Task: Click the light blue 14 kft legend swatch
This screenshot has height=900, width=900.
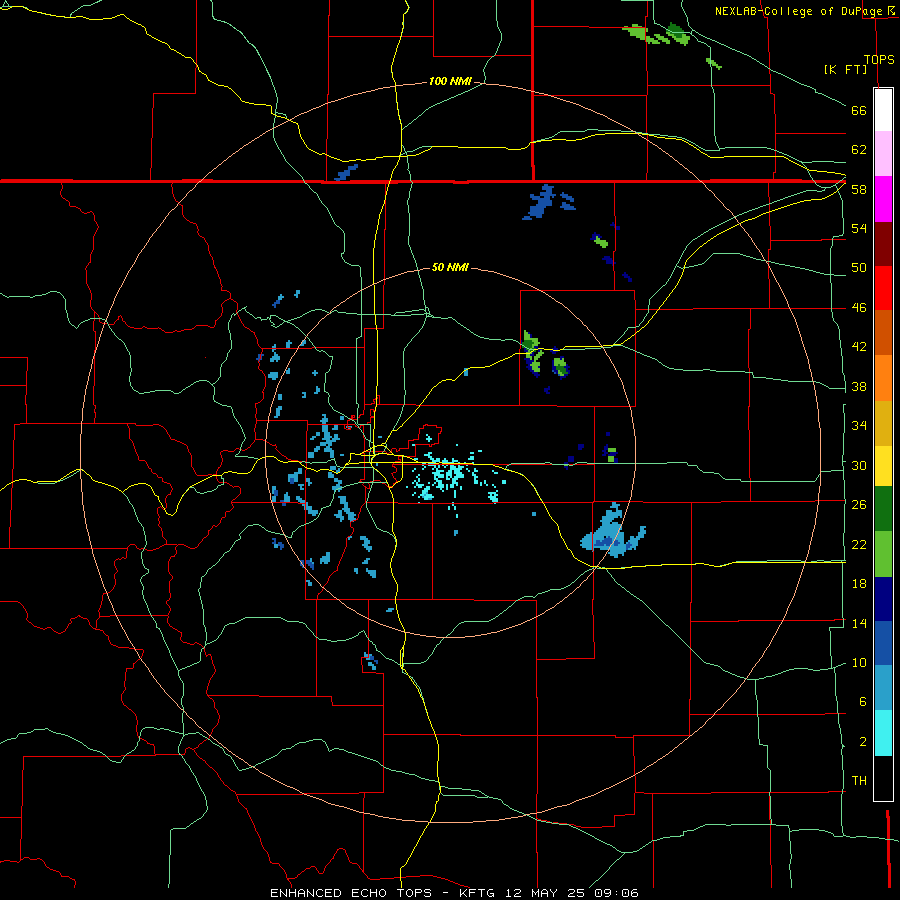Action: 883,687
